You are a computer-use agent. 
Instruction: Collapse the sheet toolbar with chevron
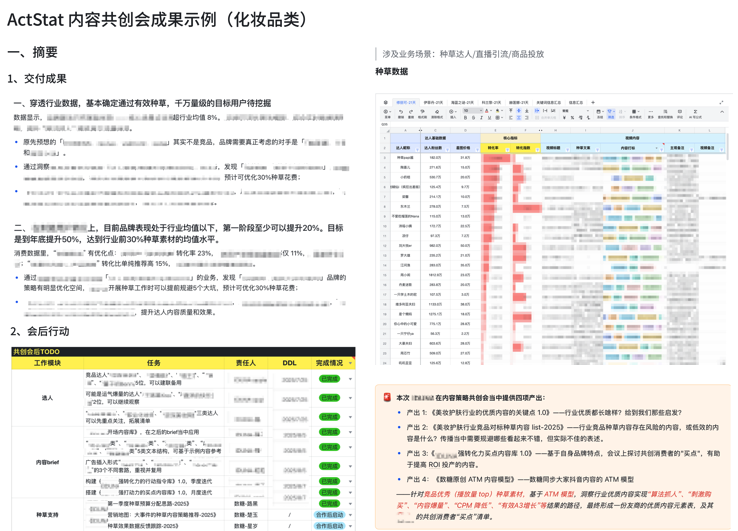(x=722, y=112)
